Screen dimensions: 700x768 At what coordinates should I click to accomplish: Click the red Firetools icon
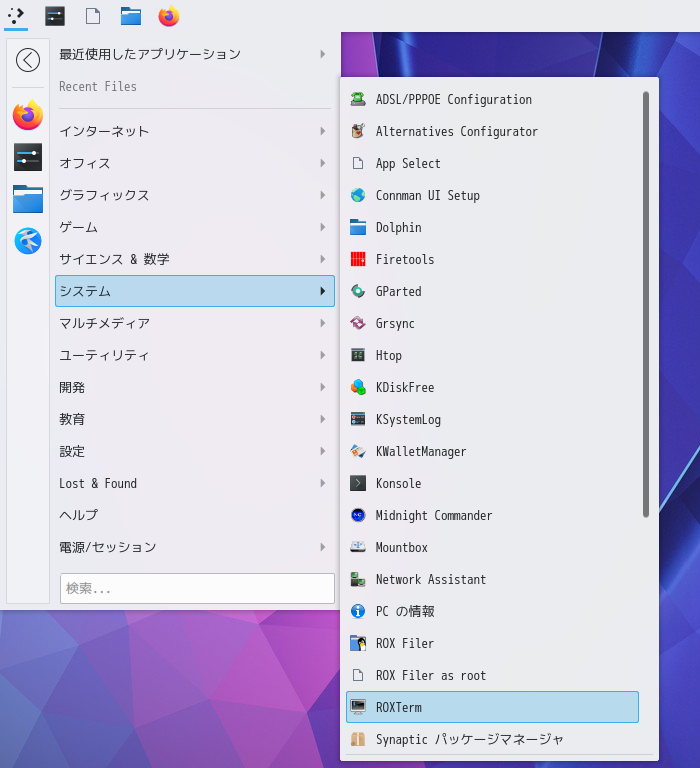coord(358,259)
